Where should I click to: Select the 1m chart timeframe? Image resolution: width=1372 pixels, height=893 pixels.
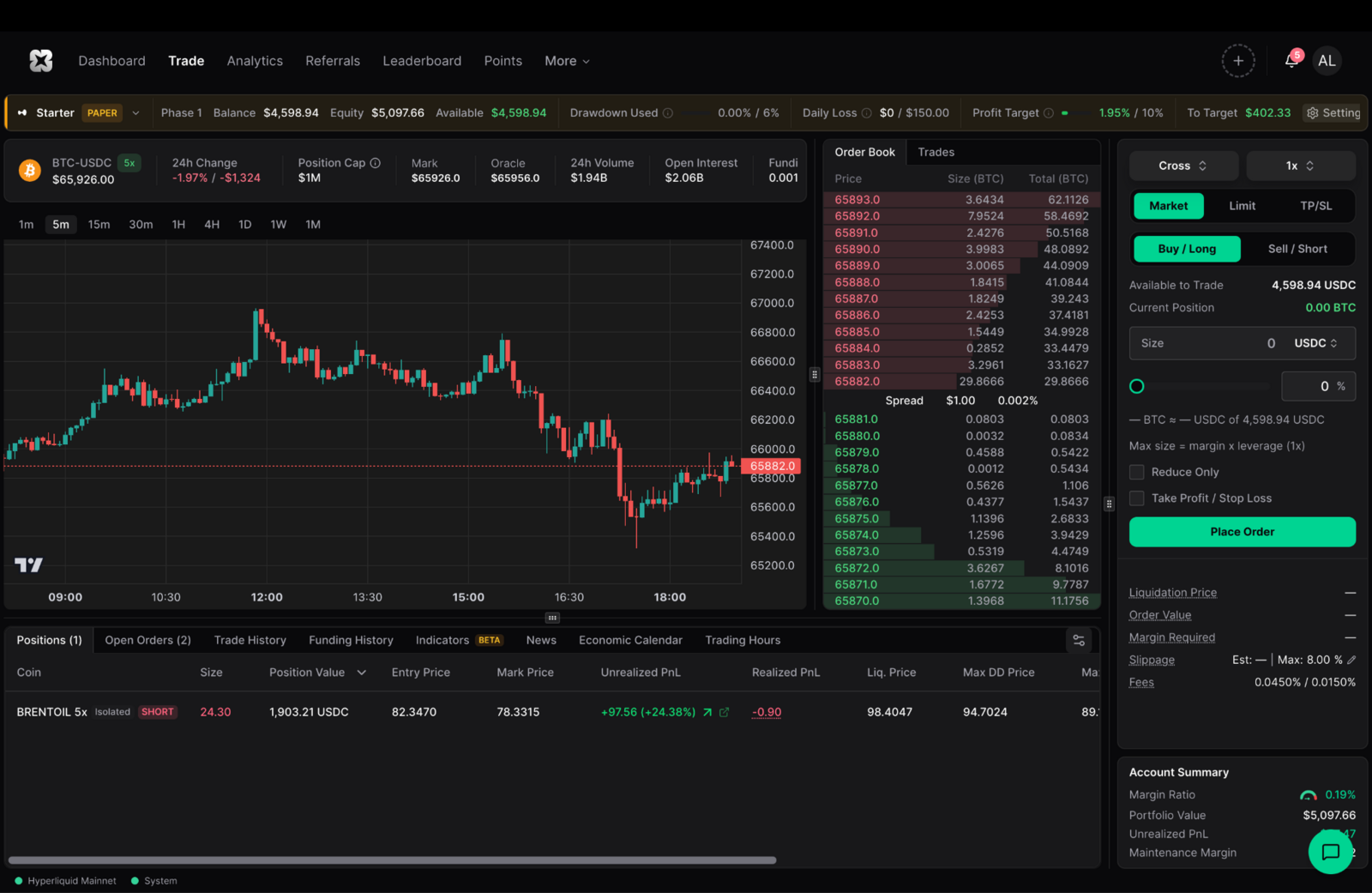[27, 225]
